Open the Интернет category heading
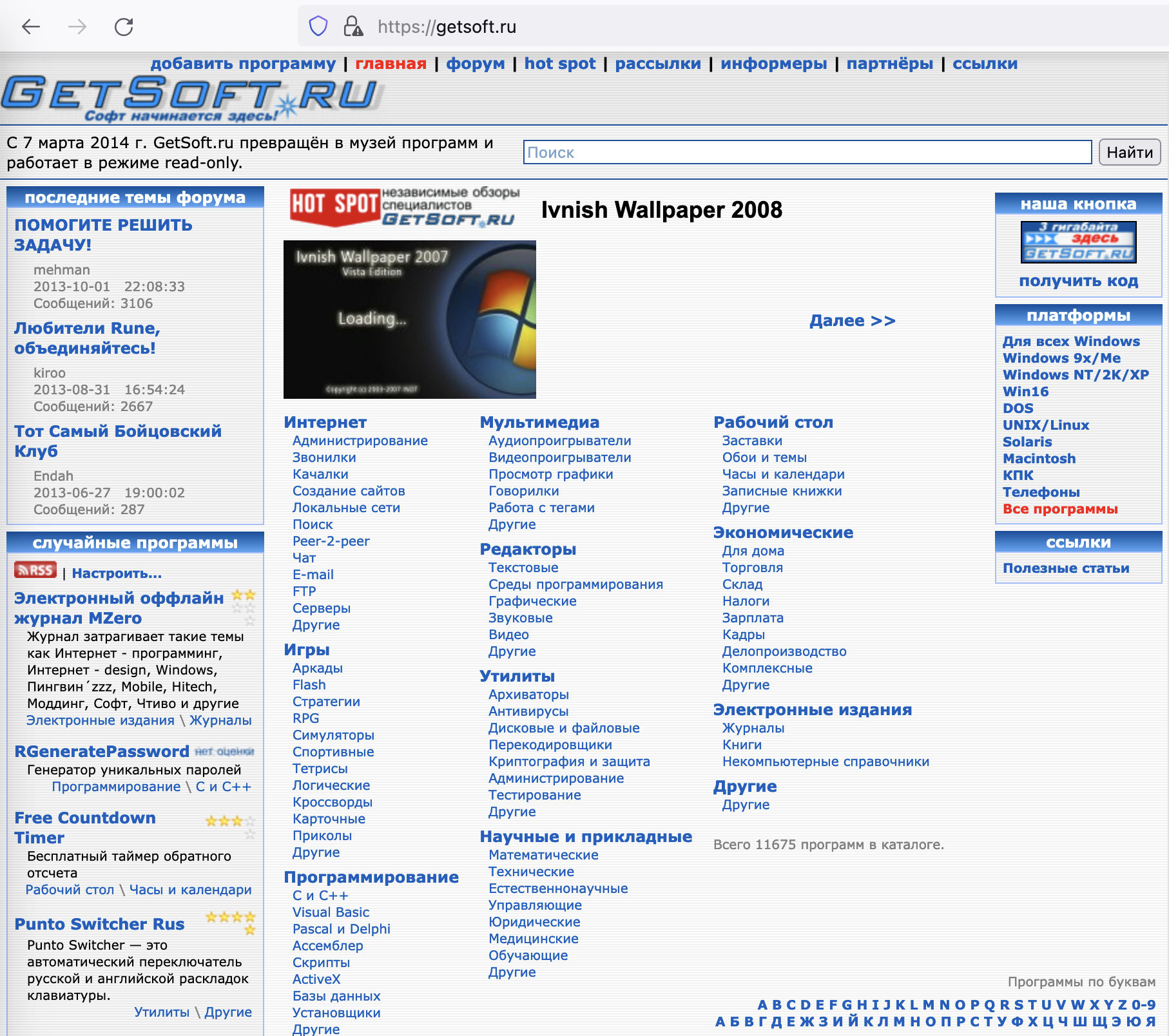The image size is (1169, 1036). pos(325,423)
